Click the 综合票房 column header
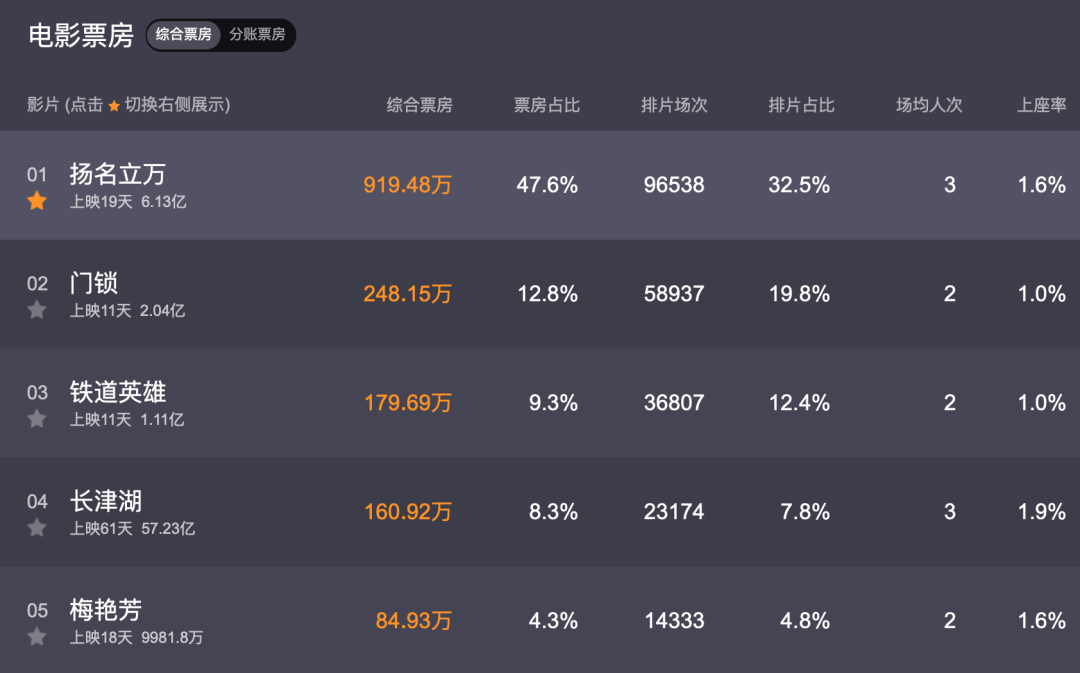Image resolution: width=1080 pixels, height=673 pixels. pos(420,105)
